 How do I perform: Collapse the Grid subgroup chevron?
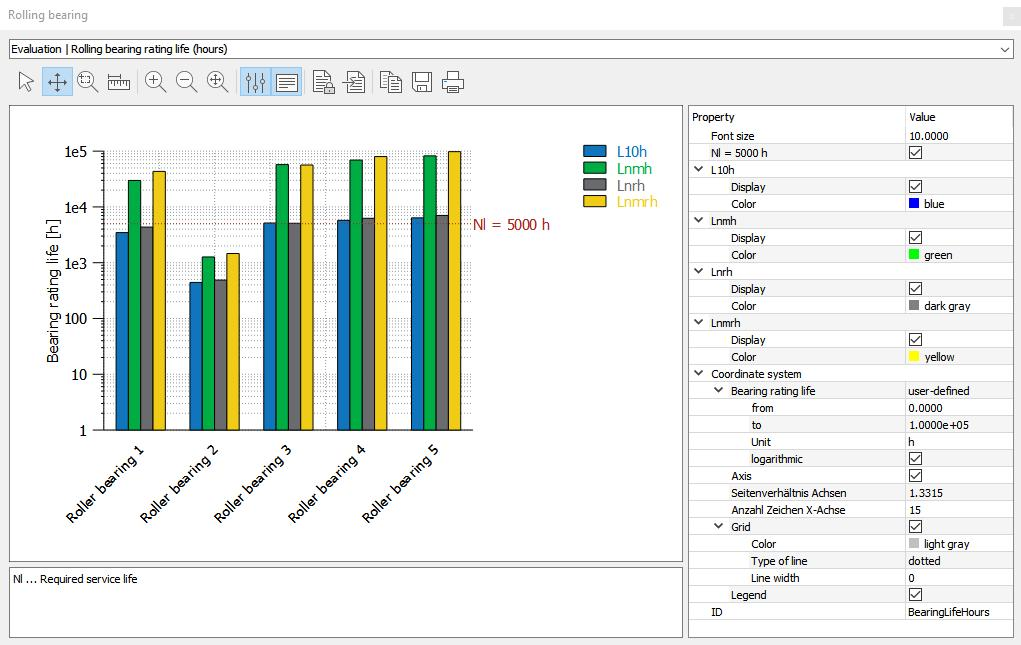pyautogui.click(x=719, y=526)
